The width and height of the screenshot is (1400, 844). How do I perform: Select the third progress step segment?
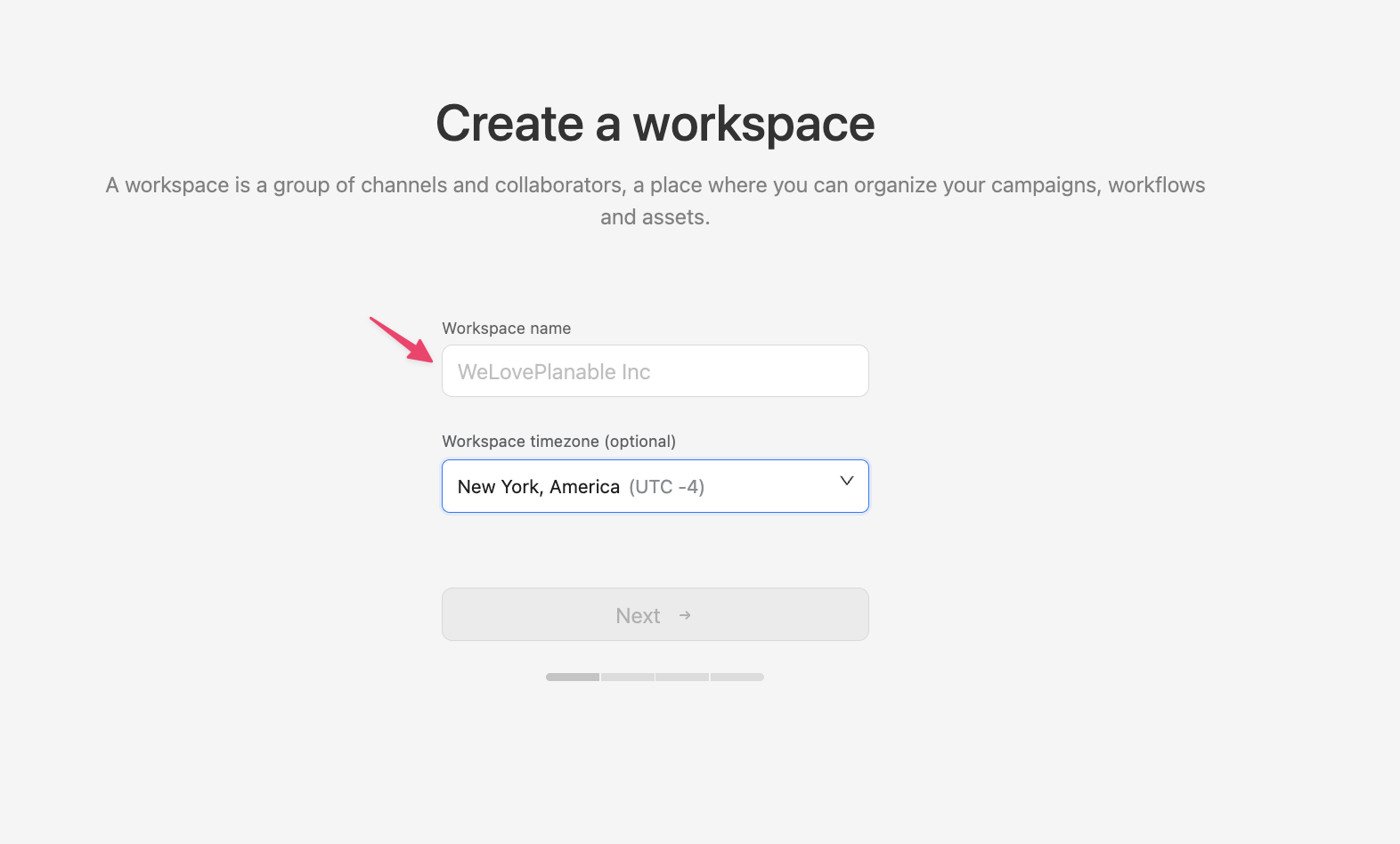[x=682, y=678]
